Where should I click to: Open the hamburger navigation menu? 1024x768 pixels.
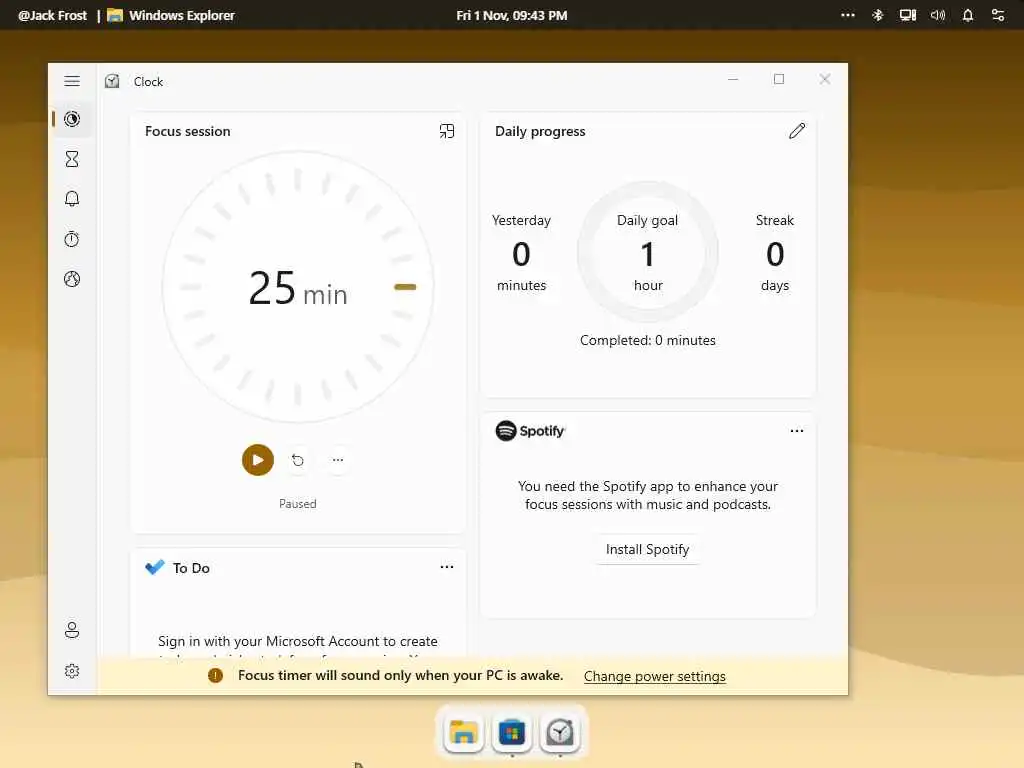tap(72, 81)
